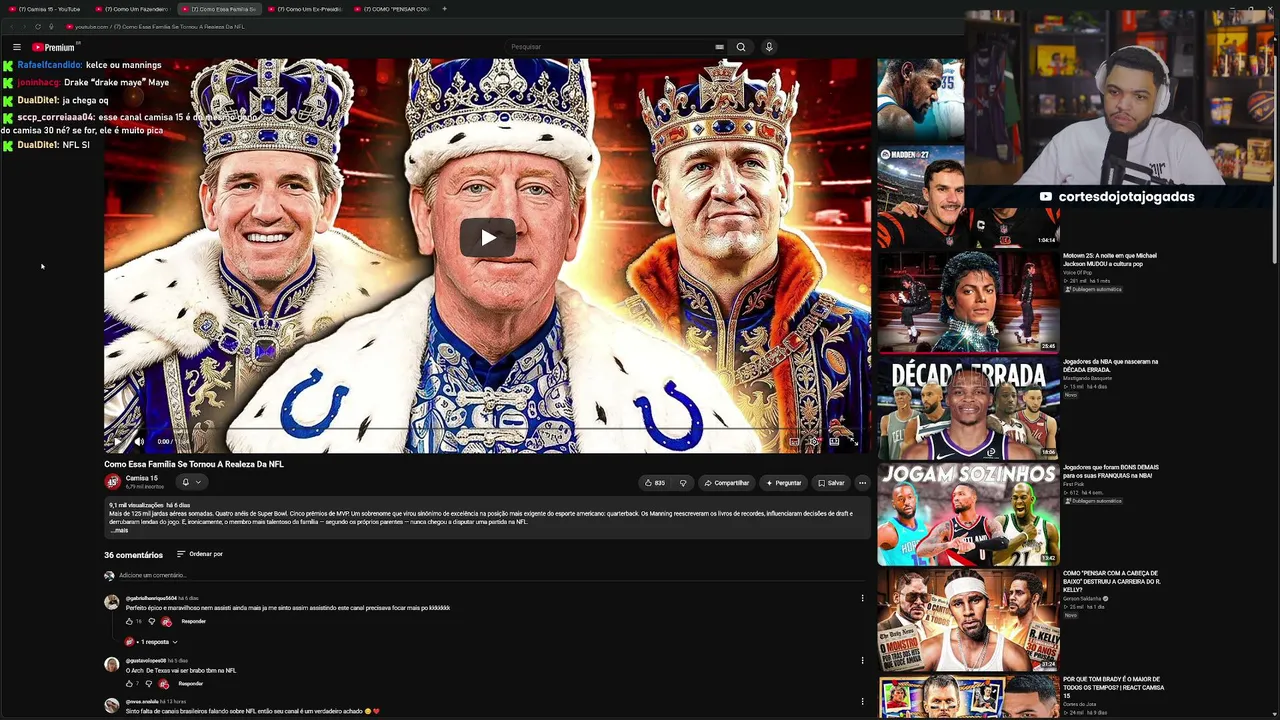Switch to the 'COMO PENSAR COM' browser tab

(x=391, y=9)
